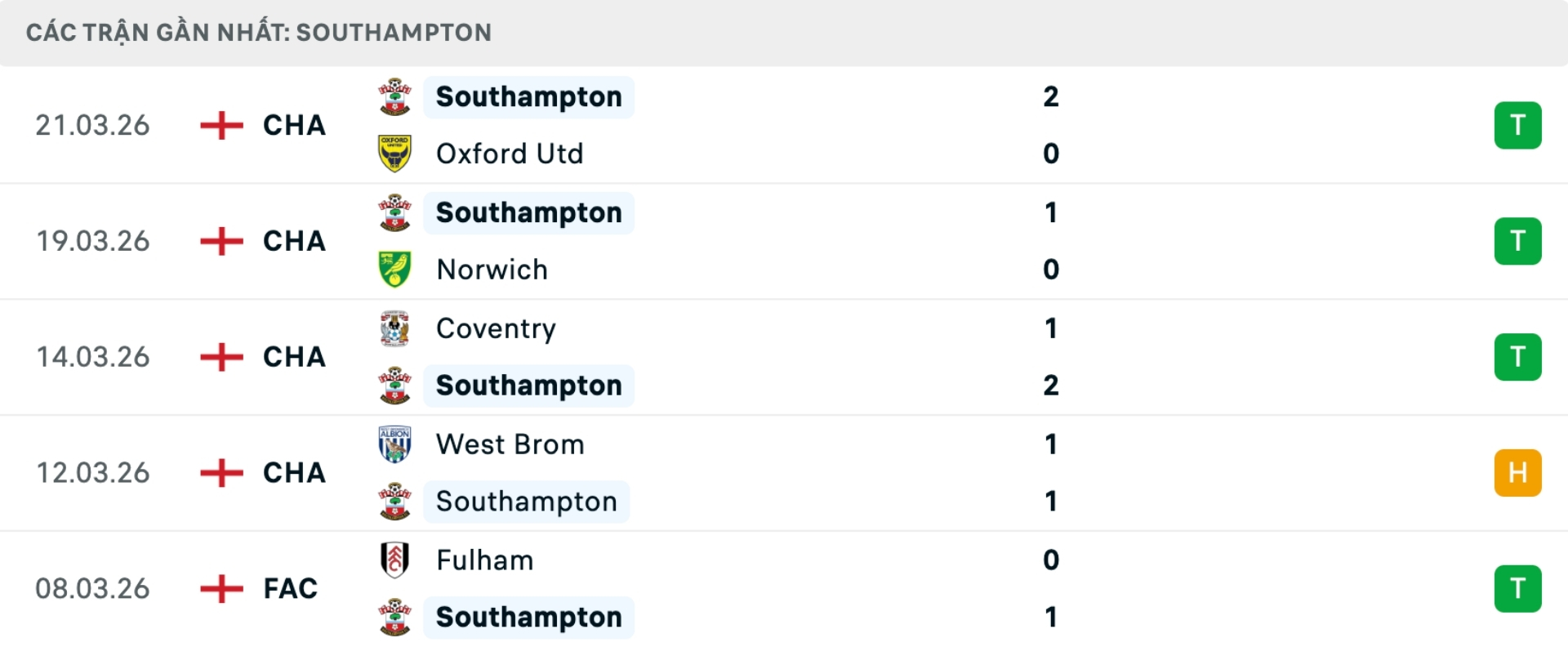Image resolution: width=1568 pixels, height=647 pixels.
Task: Click England flag beside 21.03.26 match
Action: tap(221, 126)
